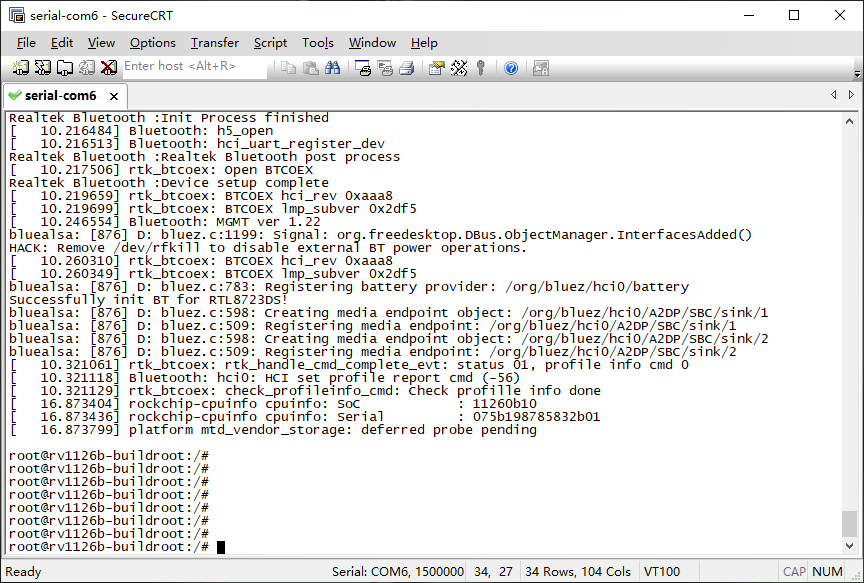The image size is (864, 583).
Task: Click the 'HACK: Remove /dev/rfkill' line
Action: click(x=268, y=248)
